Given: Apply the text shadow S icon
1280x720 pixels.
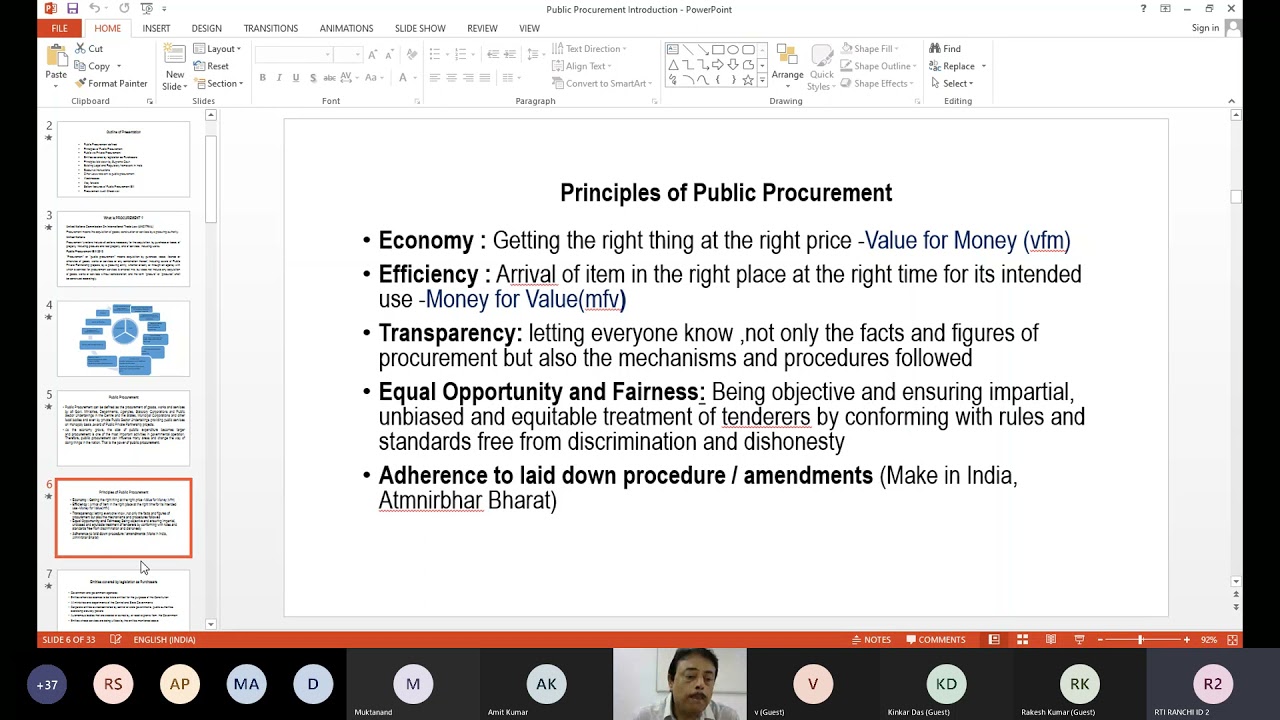Looking at the screenshot, I should [x=312, y=78].
